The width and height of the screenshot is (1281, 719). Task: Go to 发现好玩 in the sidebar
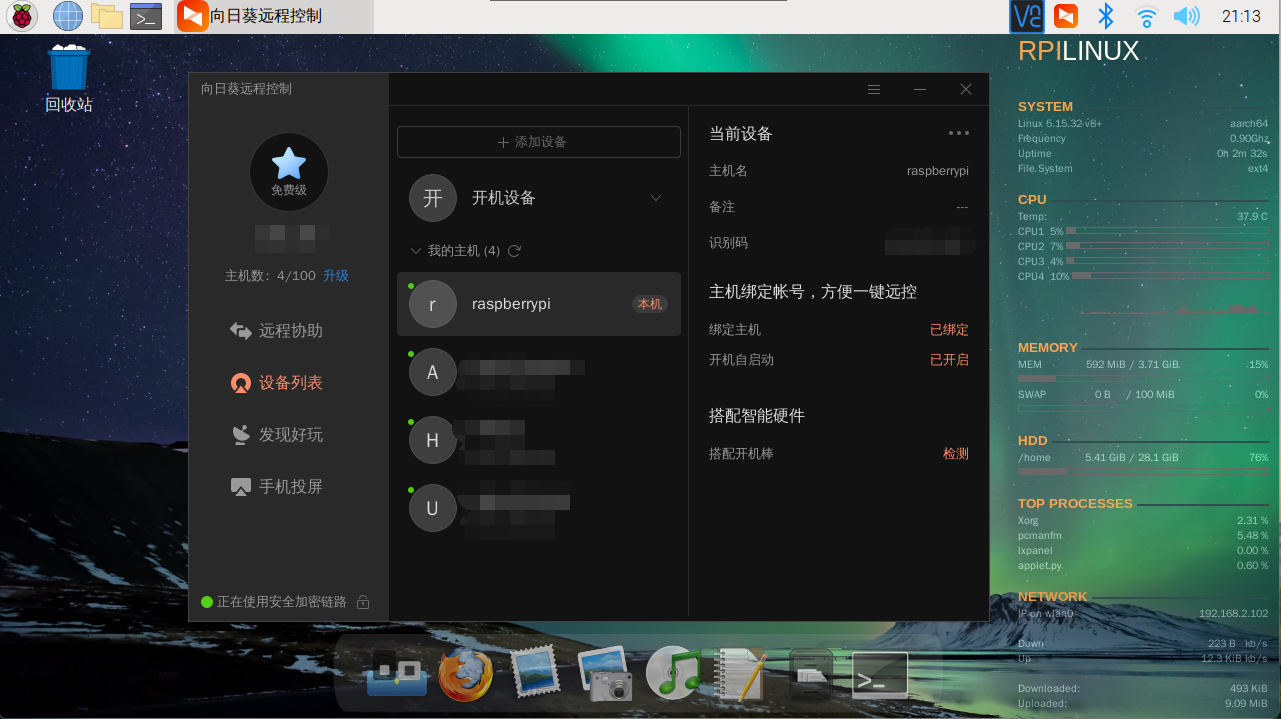[x=290, y=435]
